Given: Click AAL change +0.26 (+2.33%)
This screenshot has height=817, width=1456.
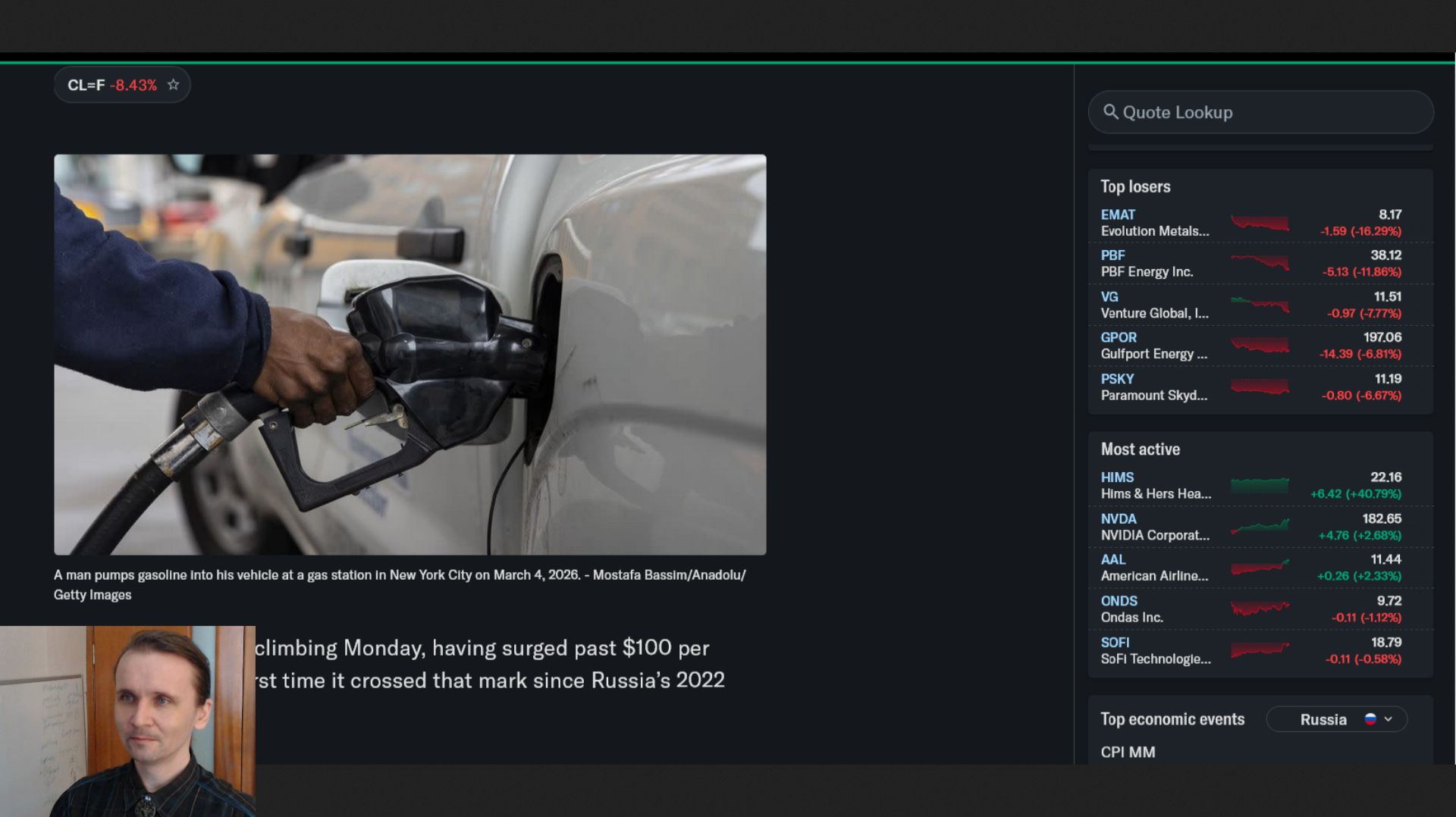Looking at the screenshot, I should point(1359,576).
